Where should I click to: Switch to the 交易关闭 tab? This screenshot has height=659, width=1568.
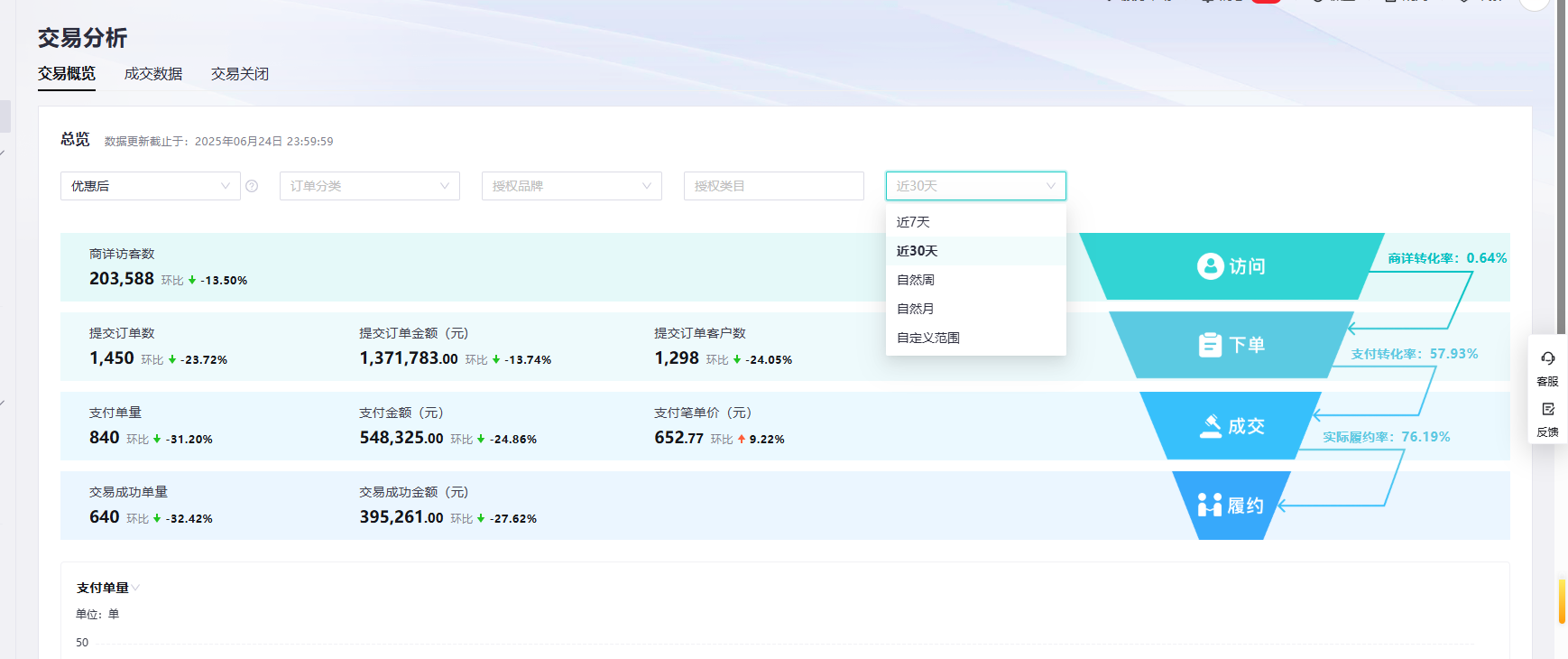click(240, 74)
